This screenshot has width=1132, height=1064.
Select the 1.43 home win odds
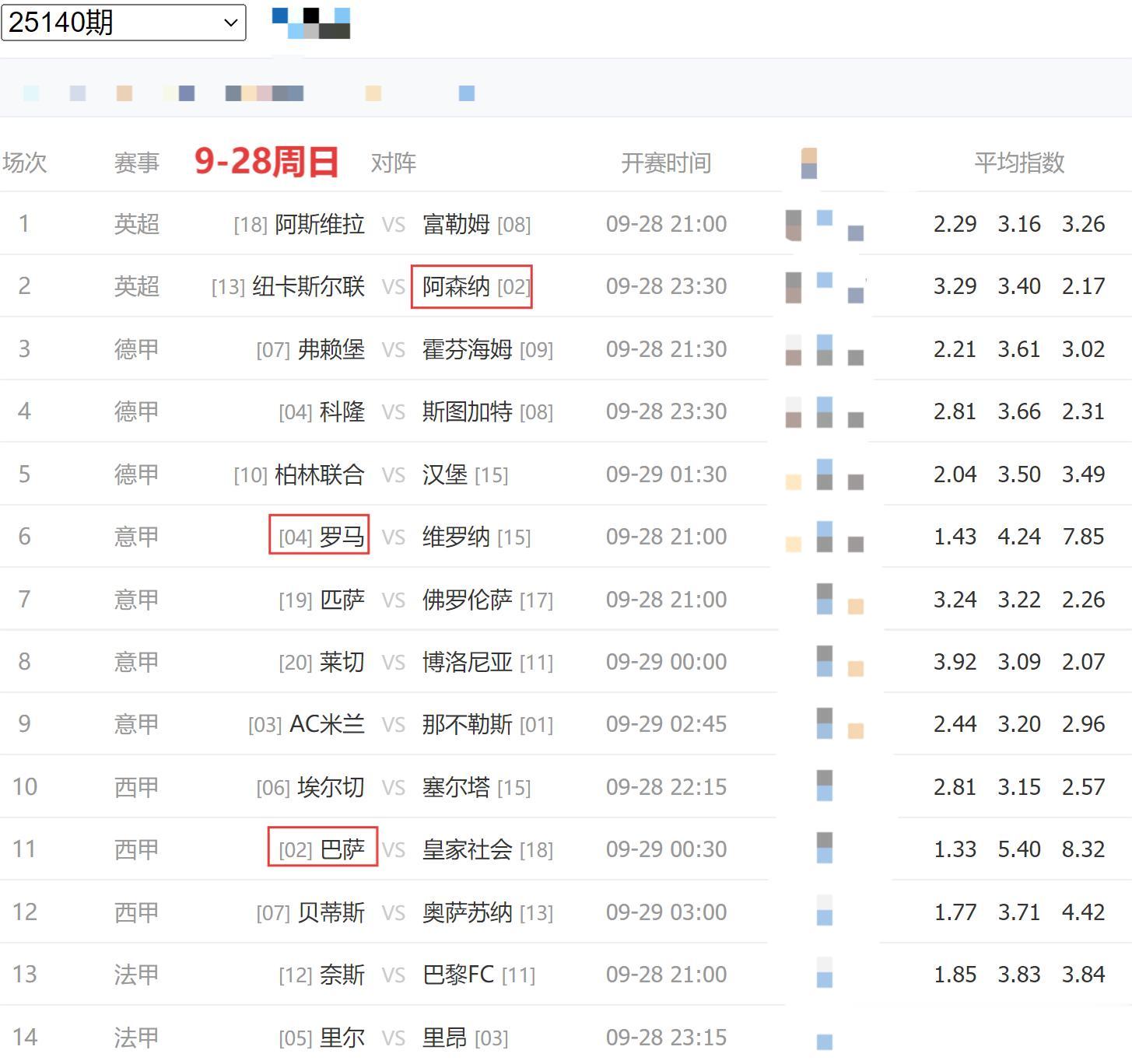pos(955,537)
